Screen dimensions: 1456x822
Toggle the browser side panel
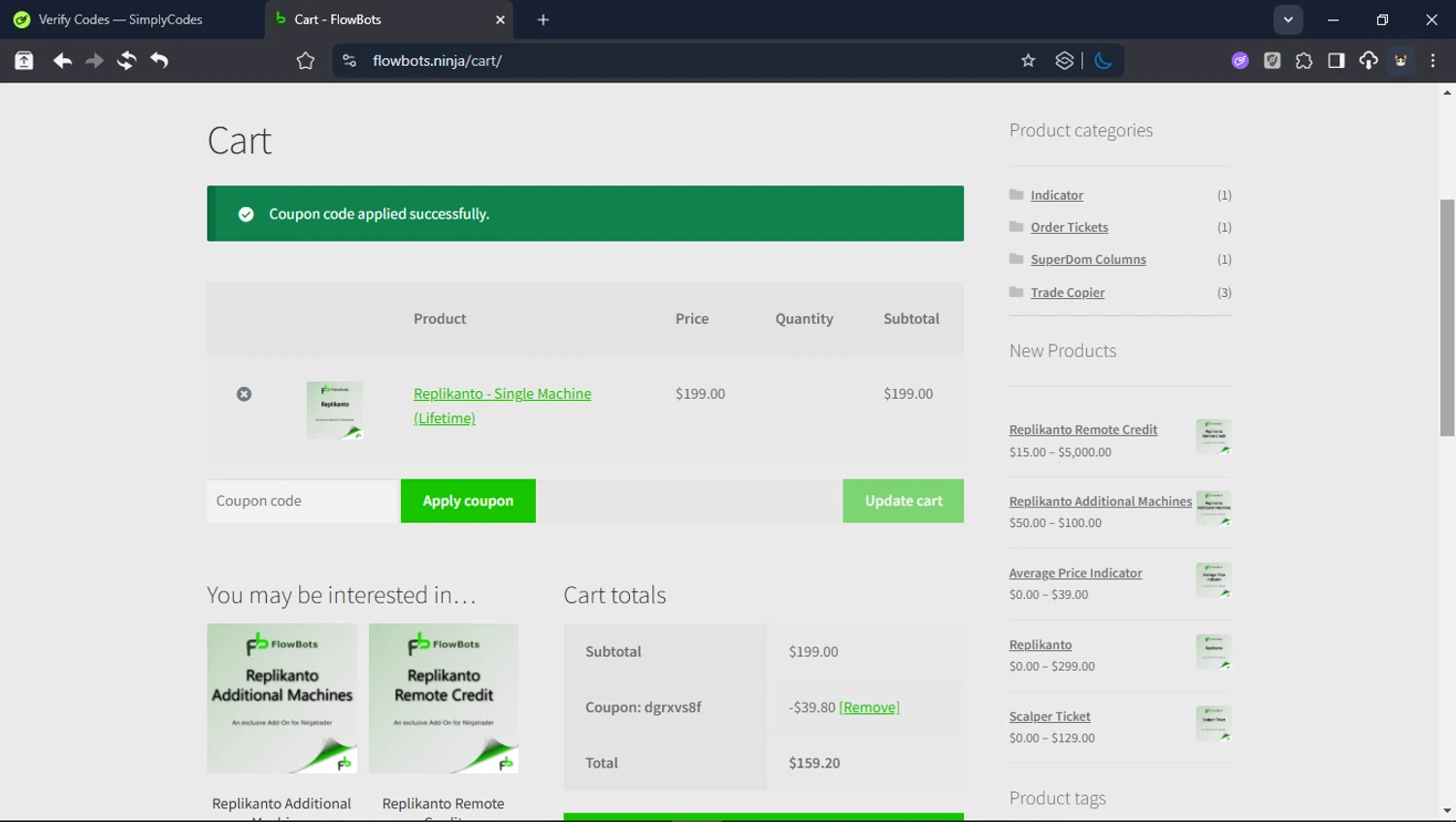tap(1336, 60)
